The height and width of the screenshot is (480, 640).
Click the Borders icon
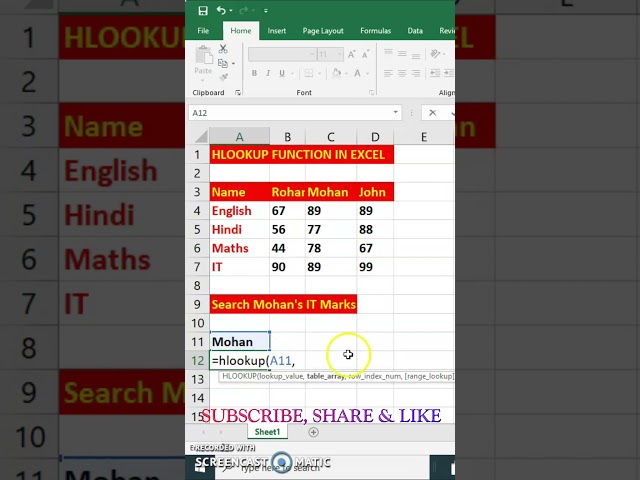click(309, 73)
